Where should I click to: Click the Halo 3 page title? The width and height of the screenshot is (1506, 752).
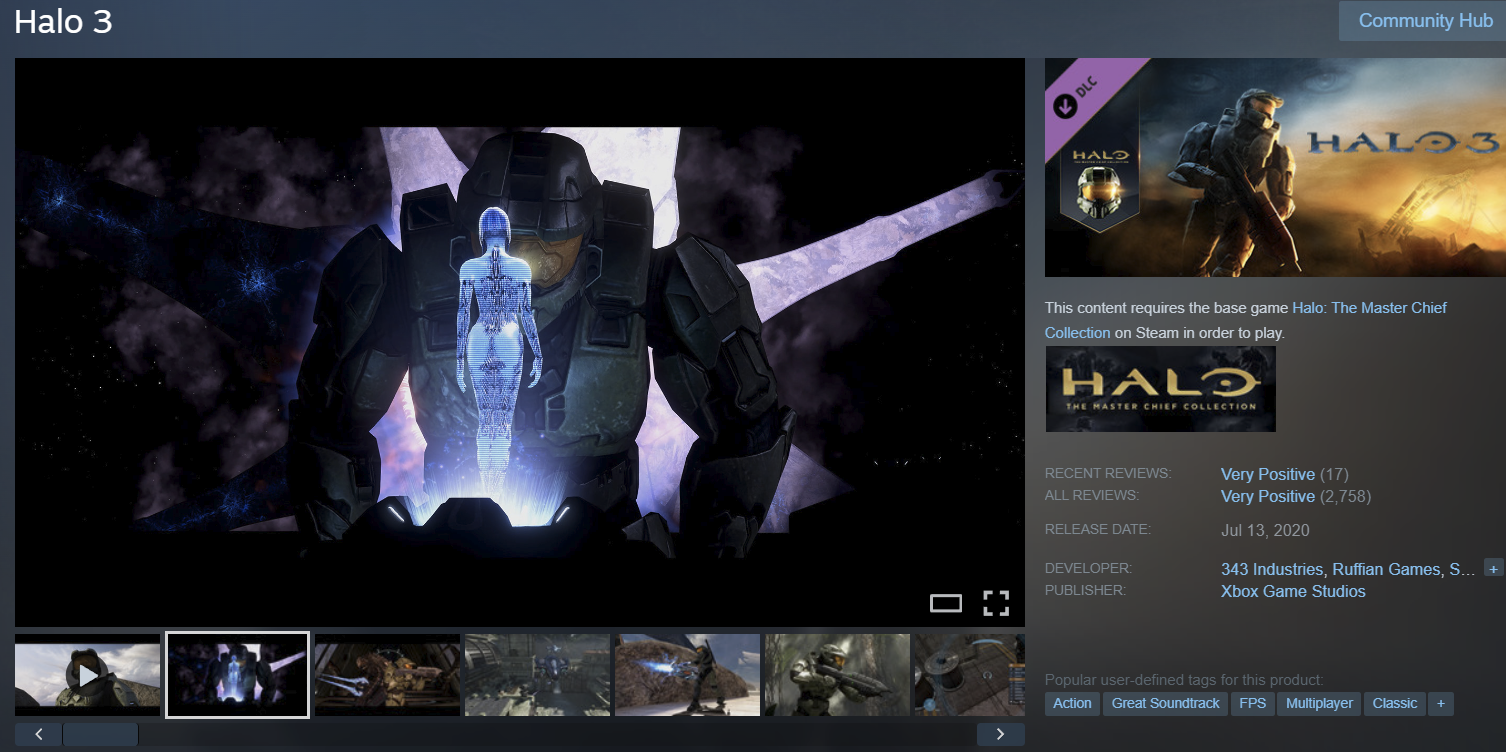point(63,22)
